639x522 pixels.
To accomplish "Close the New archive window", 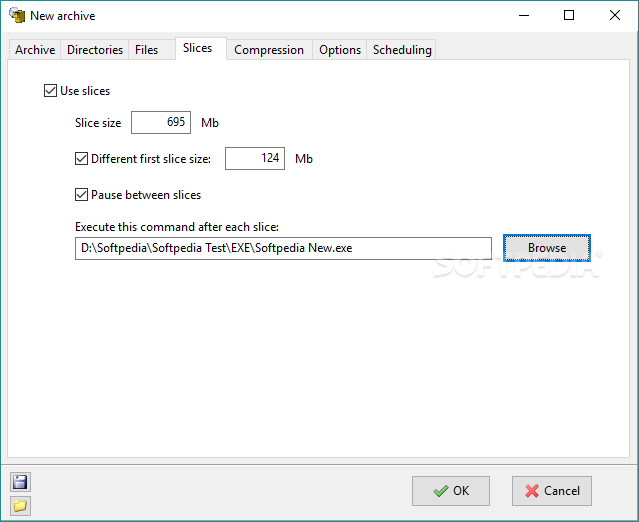I will pyautogui.click(x=615, y=15).
